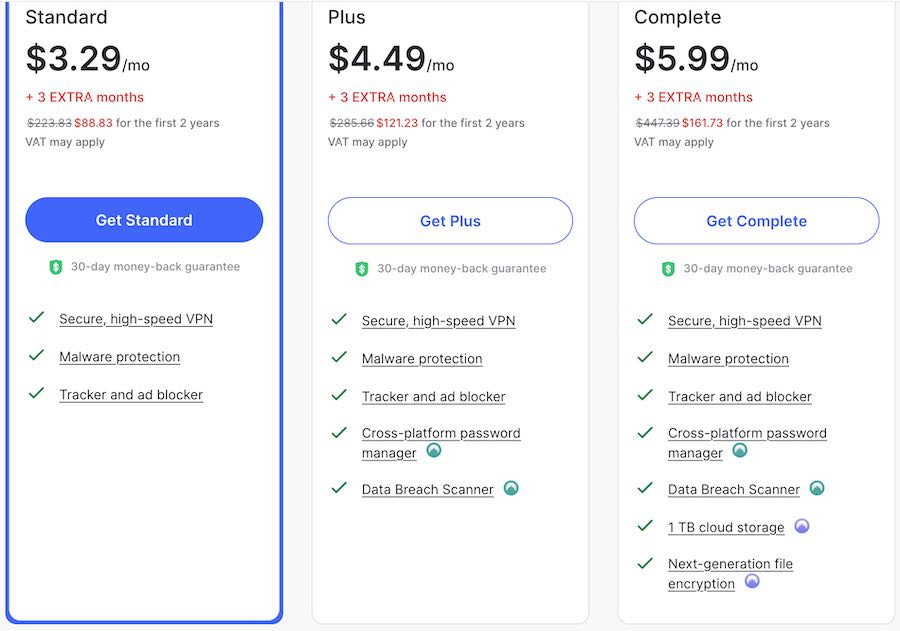This screenshot has width=900, height=631.
Task: Click teal icon beside Complete password manager
Action: click(x=740, y=451)
